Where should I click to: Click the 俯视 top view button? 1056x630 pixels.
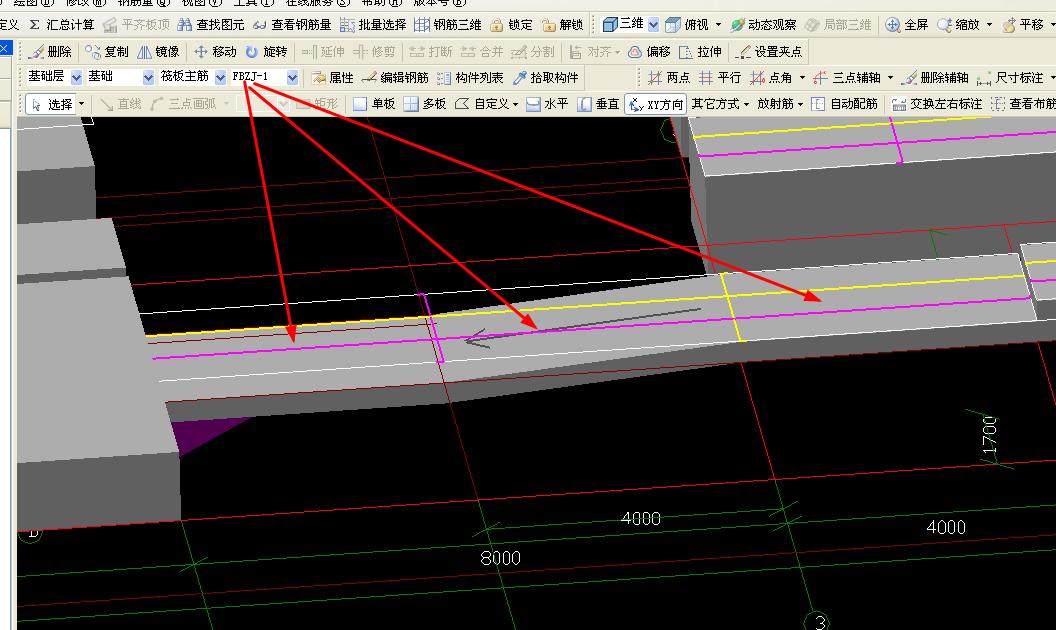pos(688,25)
